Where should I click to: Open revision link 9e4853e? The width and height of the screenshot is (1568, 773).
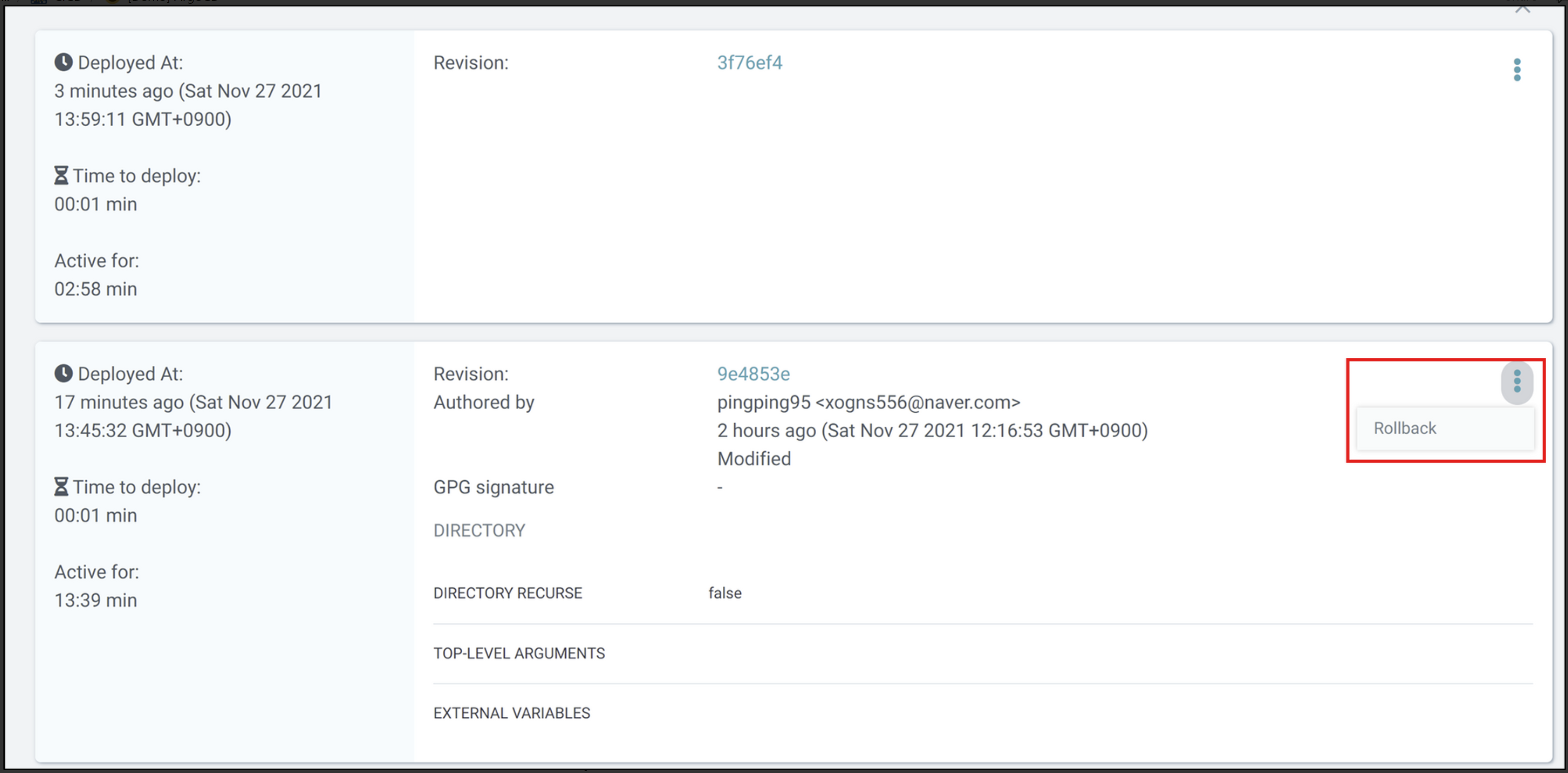point(753,374)
